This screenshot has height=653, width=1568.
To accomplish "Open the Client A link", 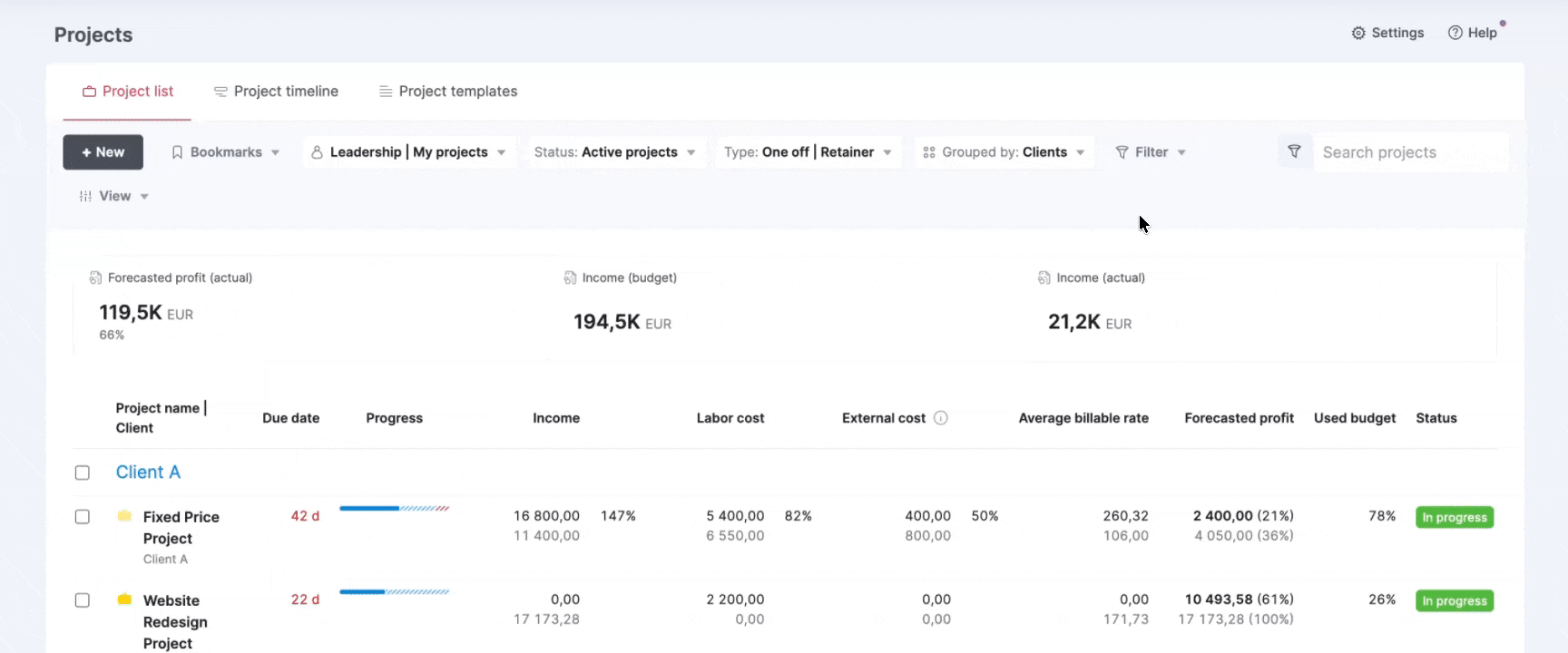I will 148,472.
